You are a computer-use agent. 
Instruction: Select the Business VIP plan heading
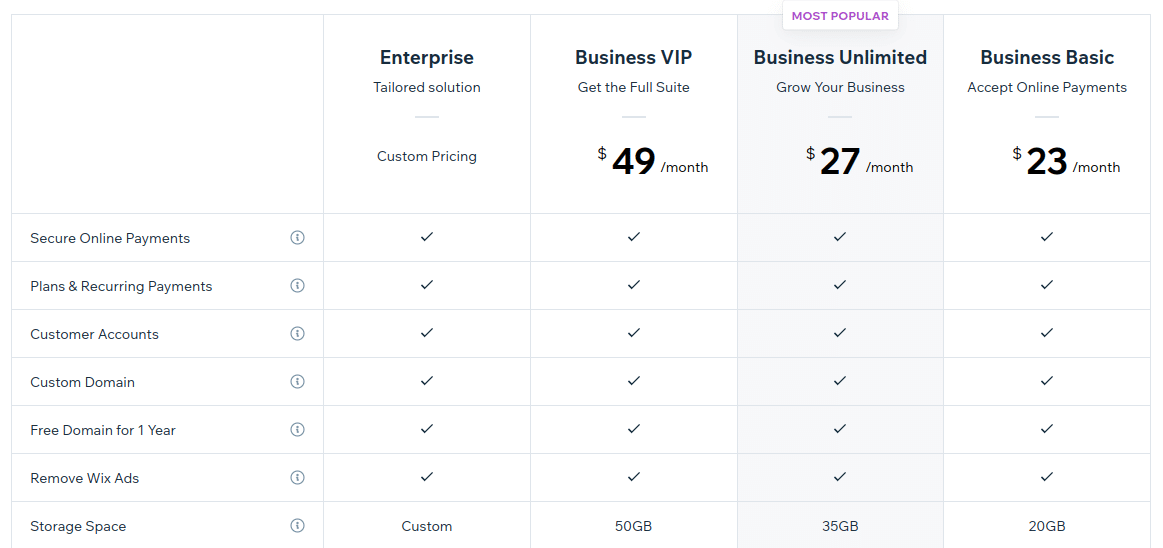(633, 57)
